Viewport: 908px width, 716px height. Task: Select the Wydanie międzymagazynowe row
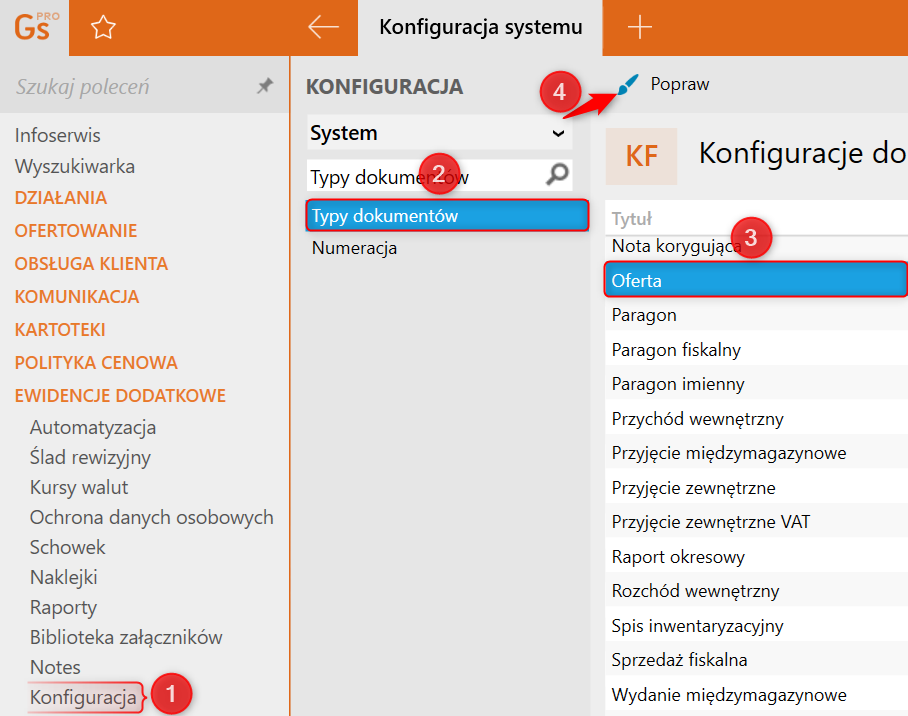tap(756, 695)
